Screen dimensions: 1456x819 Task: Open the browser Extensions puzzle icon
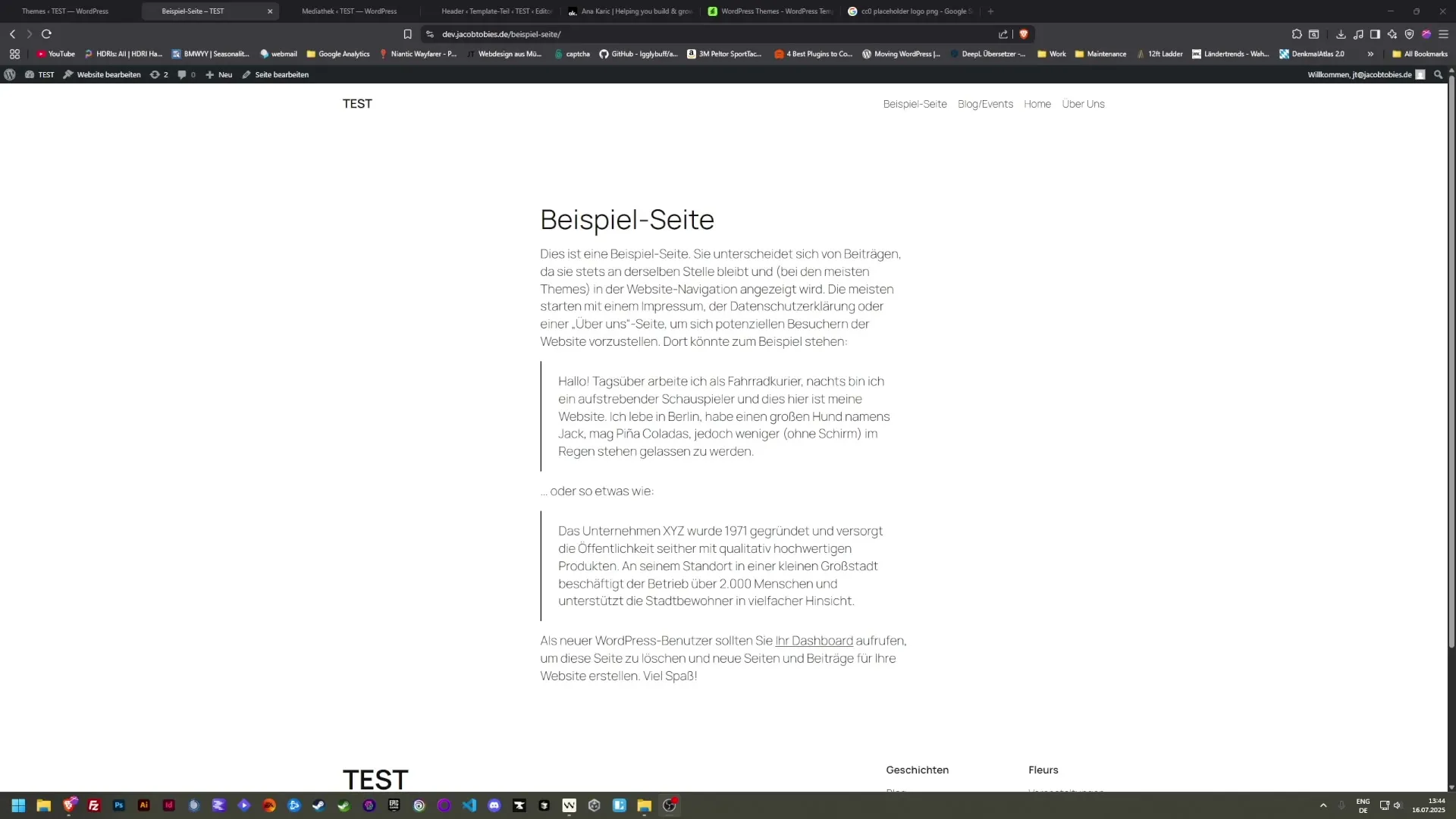tap(1297, 34)
